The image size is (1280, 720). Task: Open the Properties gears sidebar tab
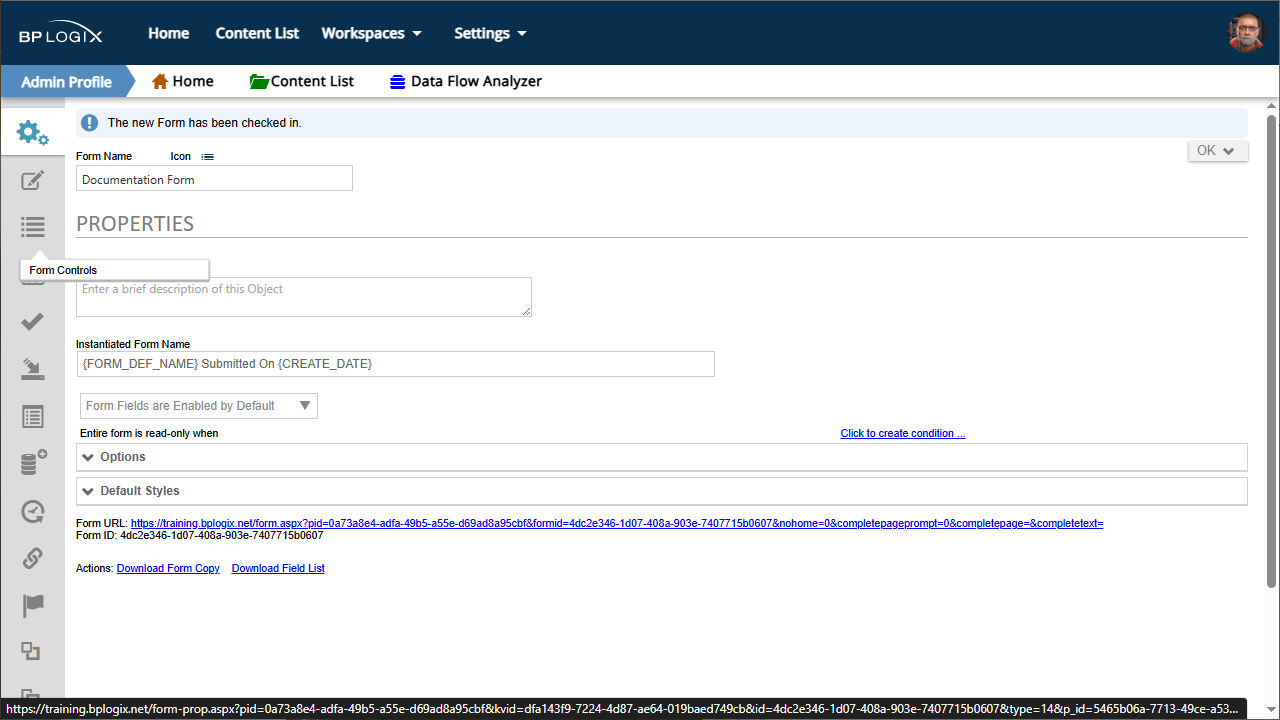[32, 132]
